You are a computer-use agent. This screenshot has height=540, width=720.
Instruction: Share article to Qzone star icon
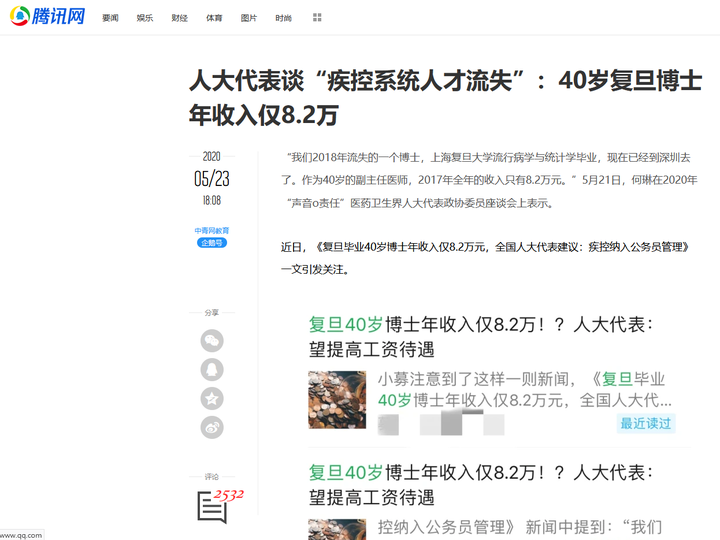(212, 399)
